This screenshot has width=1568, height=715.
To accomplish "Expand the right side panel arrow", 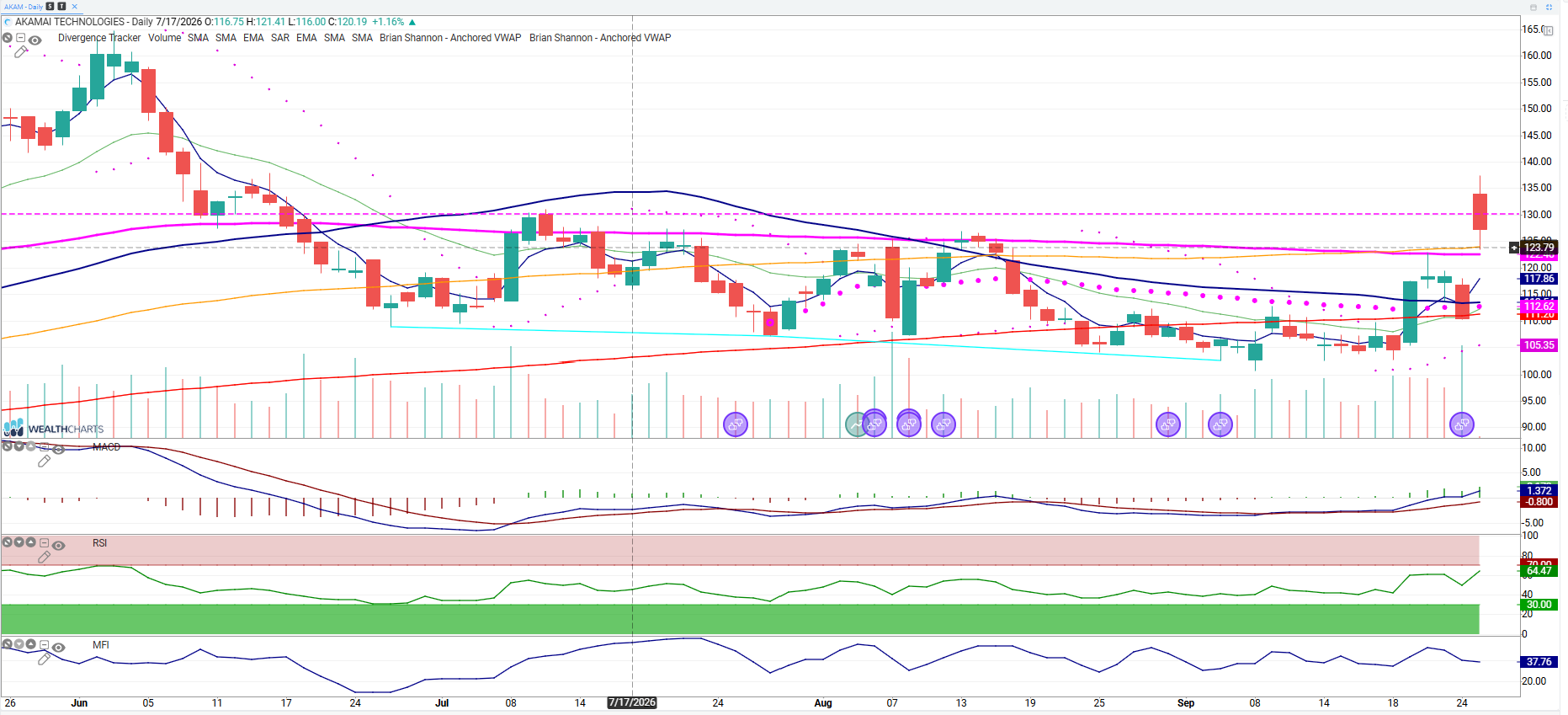I will pyautogui.click(x=1549, y=31).
